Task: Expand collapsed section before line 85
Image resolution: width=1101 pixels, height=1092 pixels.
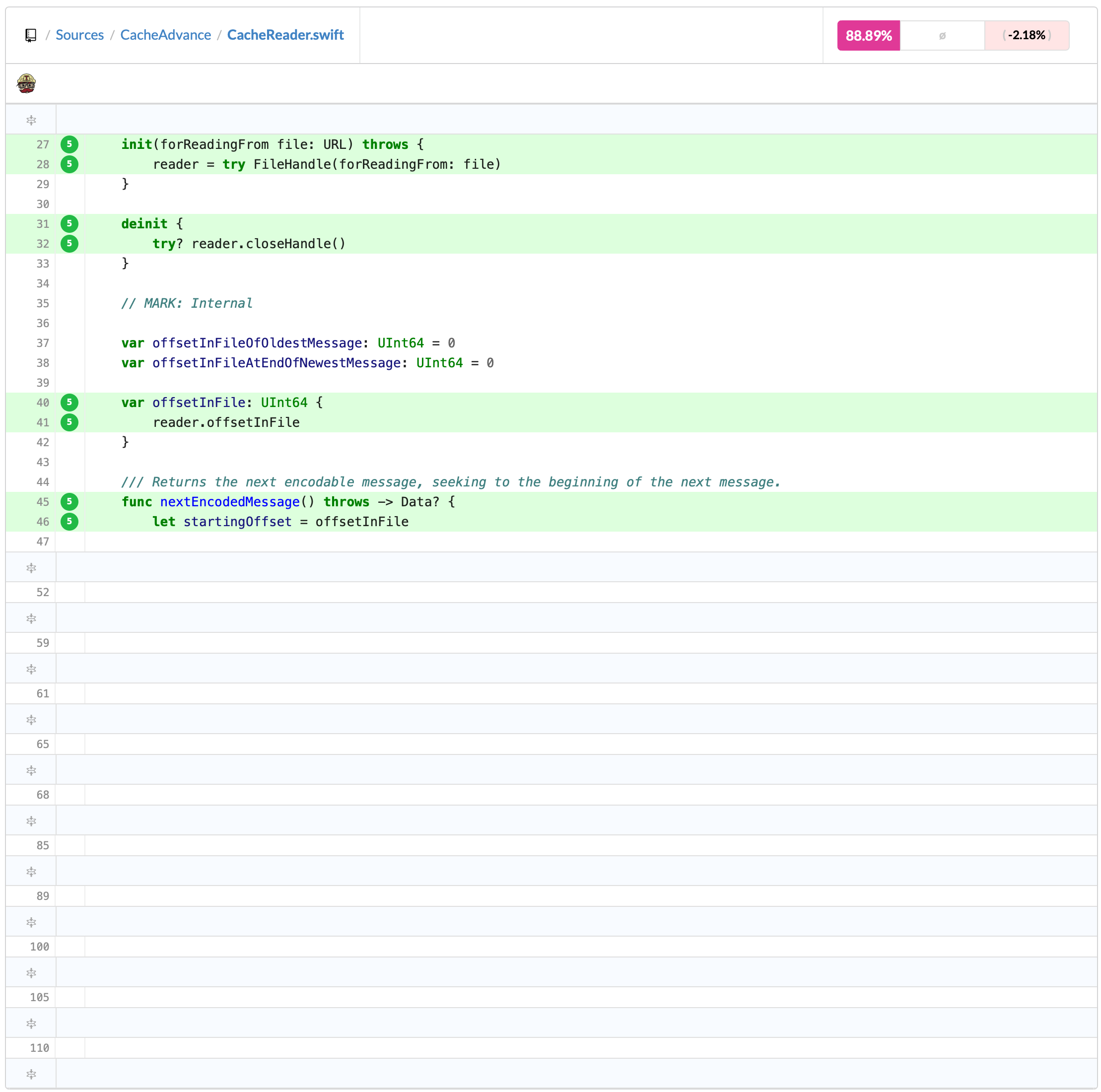Action: (31, 821)
